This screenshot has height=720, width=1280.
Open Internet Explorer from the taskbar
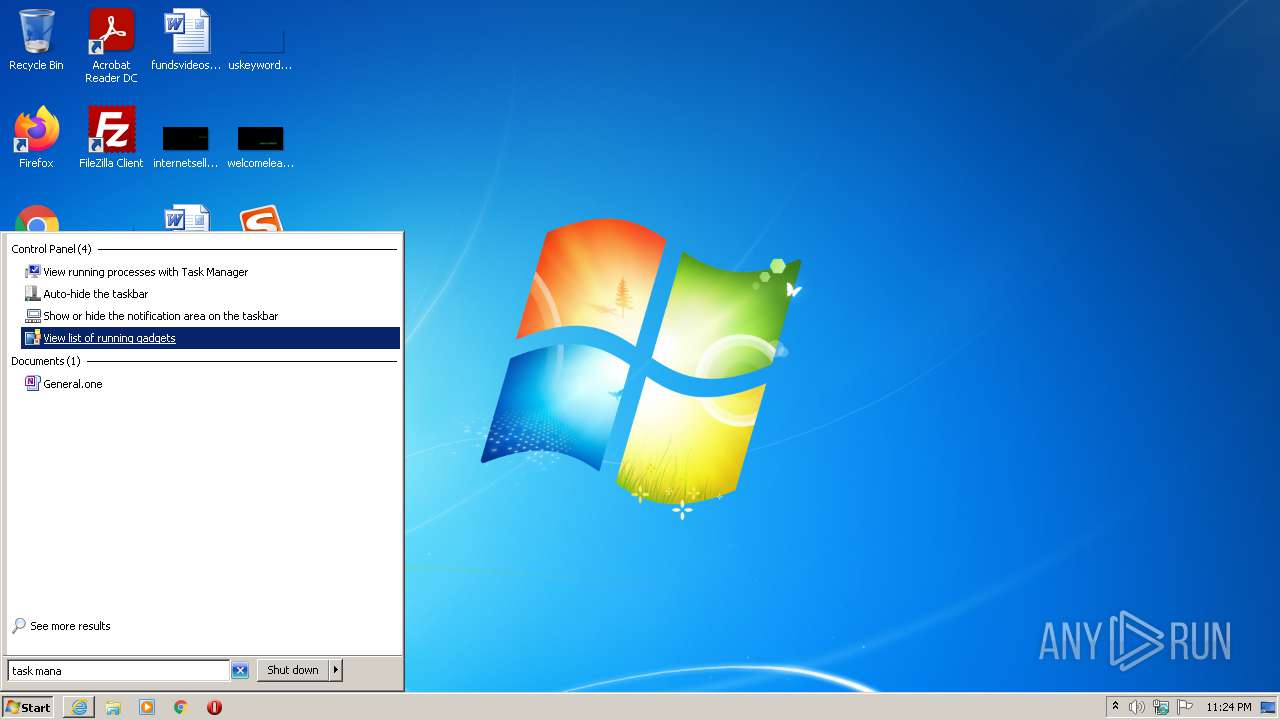click(79, 707)
